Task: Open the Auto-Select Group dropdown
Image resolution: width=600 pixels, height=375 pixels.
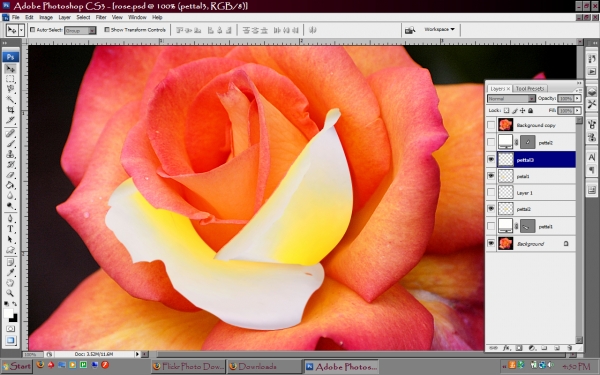Action: pos(80,30)
